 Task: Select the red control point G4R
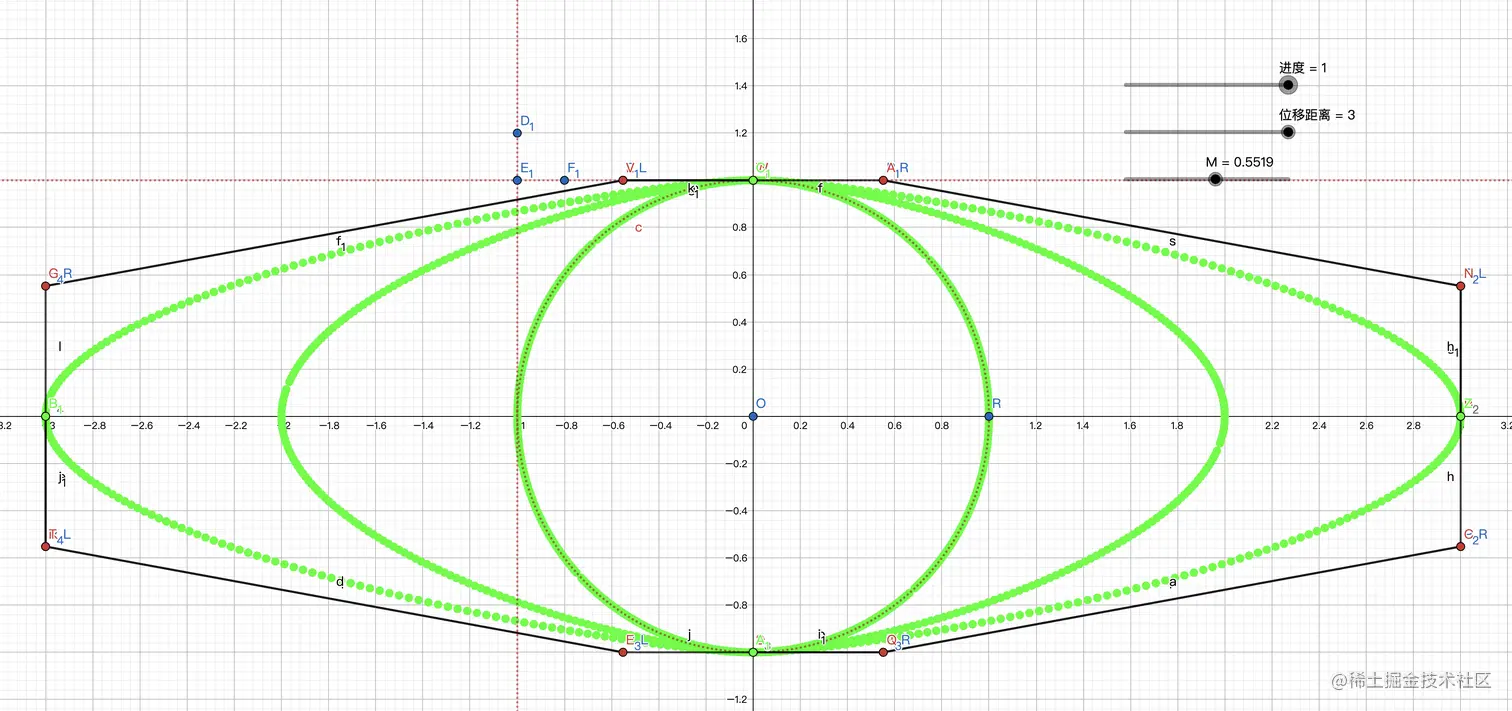pos(45,286)
